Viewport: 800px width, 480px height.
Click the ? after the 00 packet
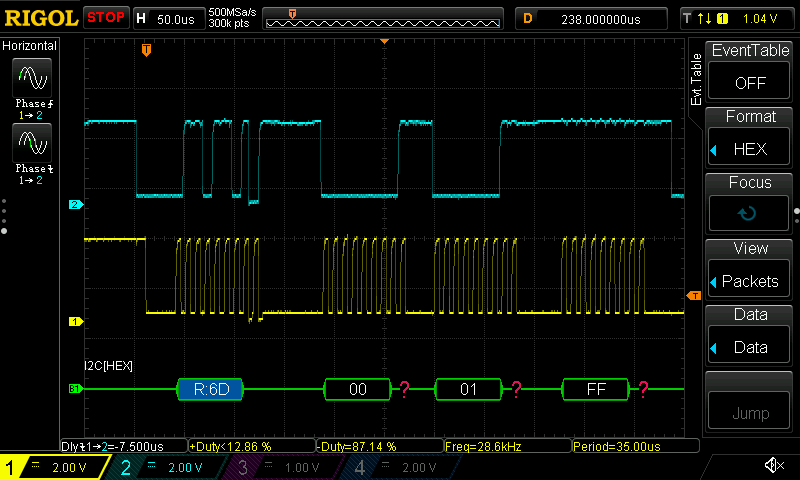(x=405, y=389)
